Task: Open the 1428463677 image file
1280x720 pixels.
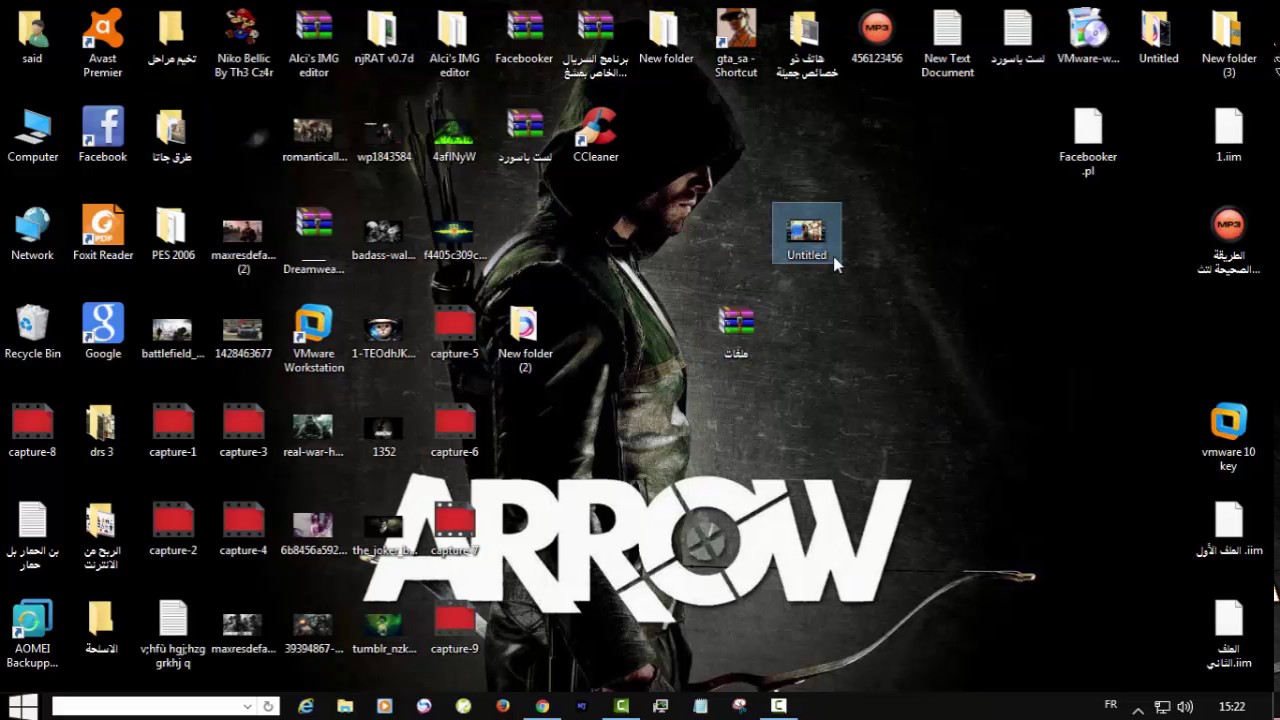Action: tap(243, 338)
